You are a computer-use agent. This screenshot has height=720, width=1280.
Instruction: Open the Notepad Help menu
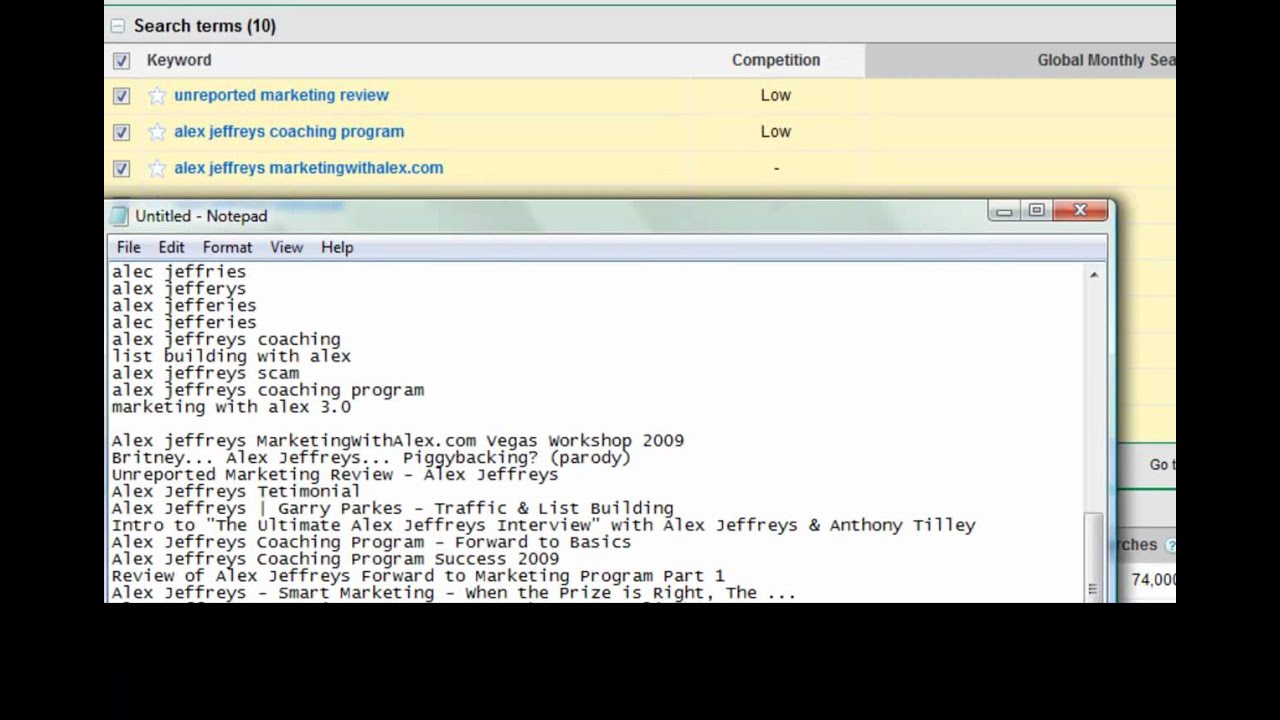(x=337, y=247)
